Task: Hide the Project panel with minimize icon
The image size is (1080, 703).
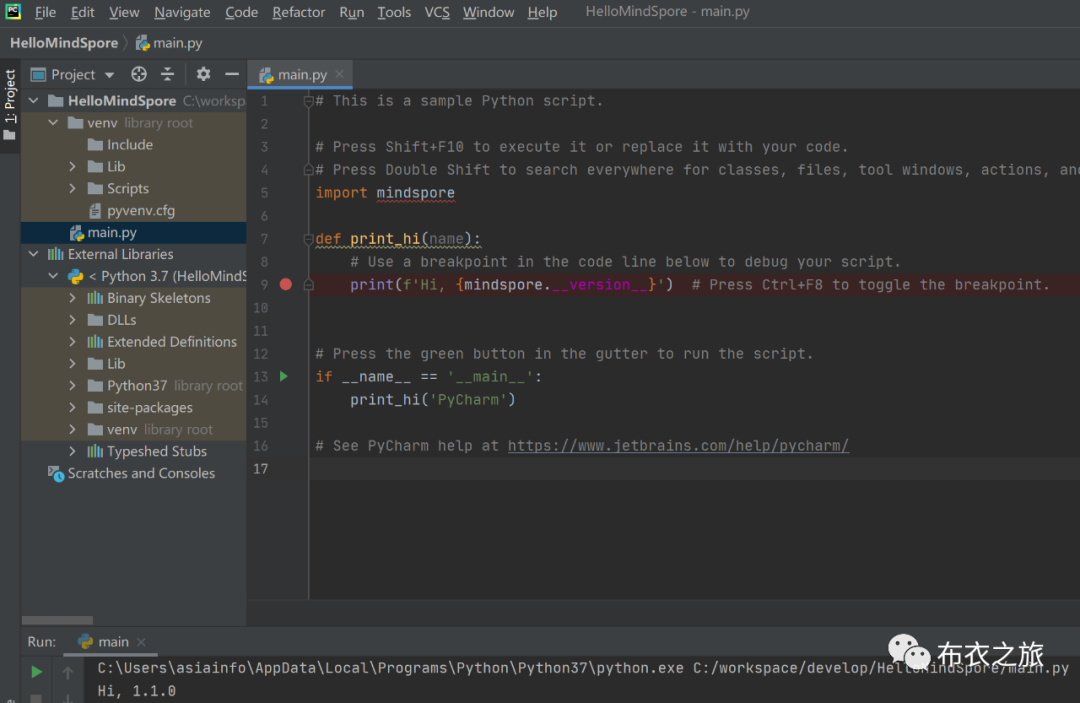Action: (232, 74)
